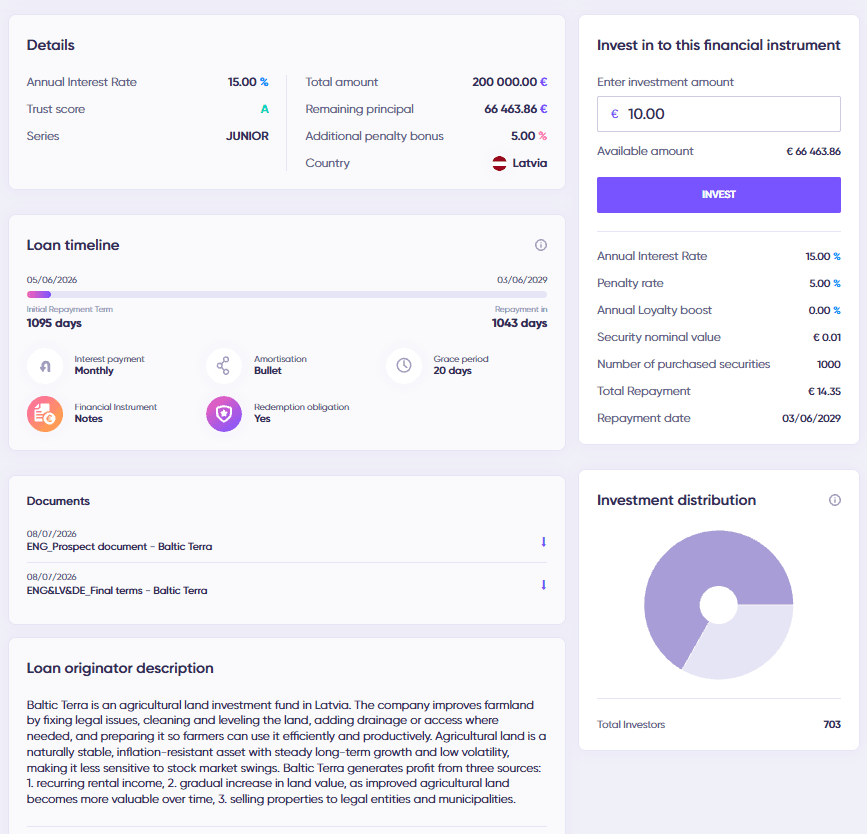Click the euro symbol in amount field
This screenshot has width=867, height=834.
coord(614,114)
